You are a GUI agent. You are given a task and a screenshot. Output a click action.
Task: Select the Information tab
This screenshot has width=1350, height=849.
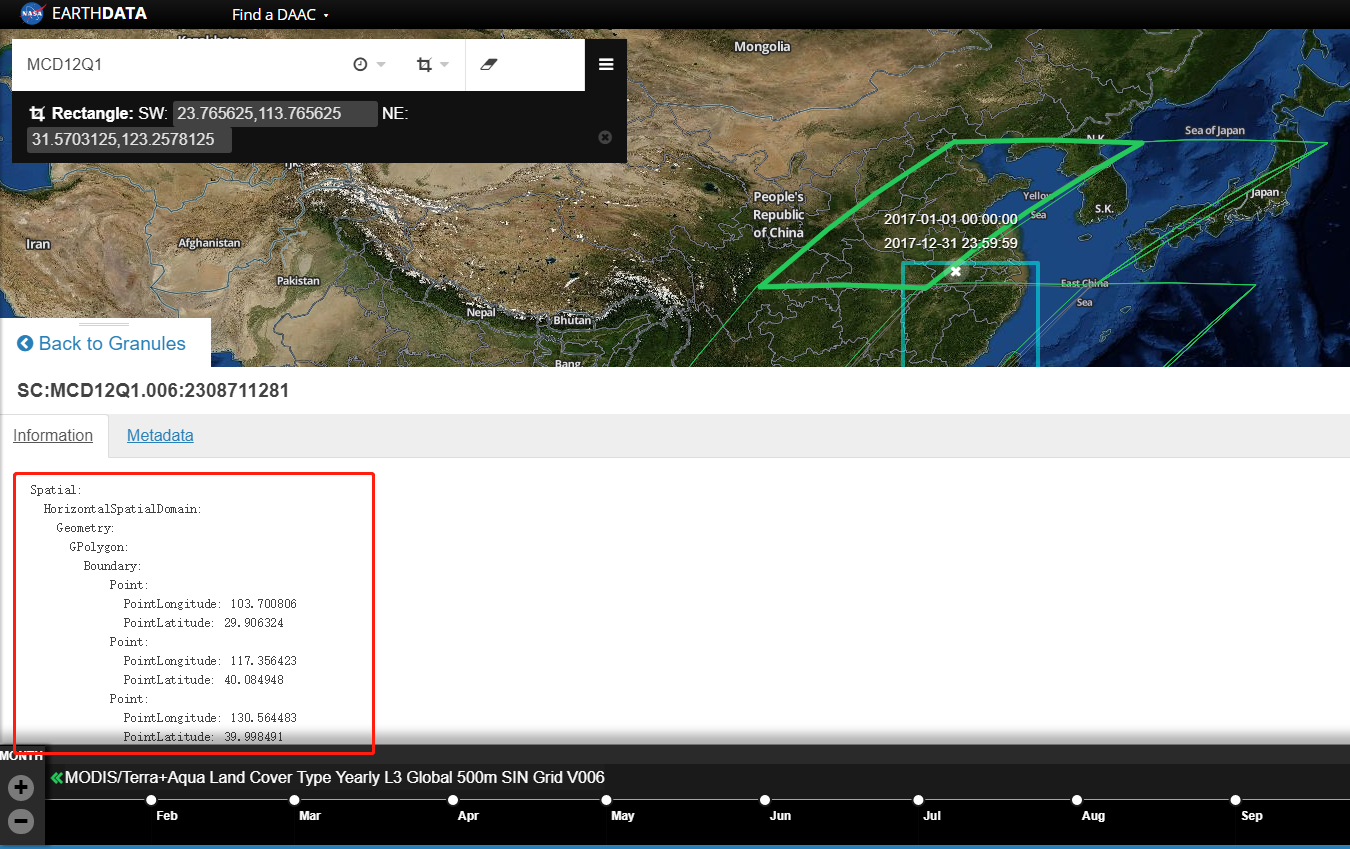coord(53,436)
